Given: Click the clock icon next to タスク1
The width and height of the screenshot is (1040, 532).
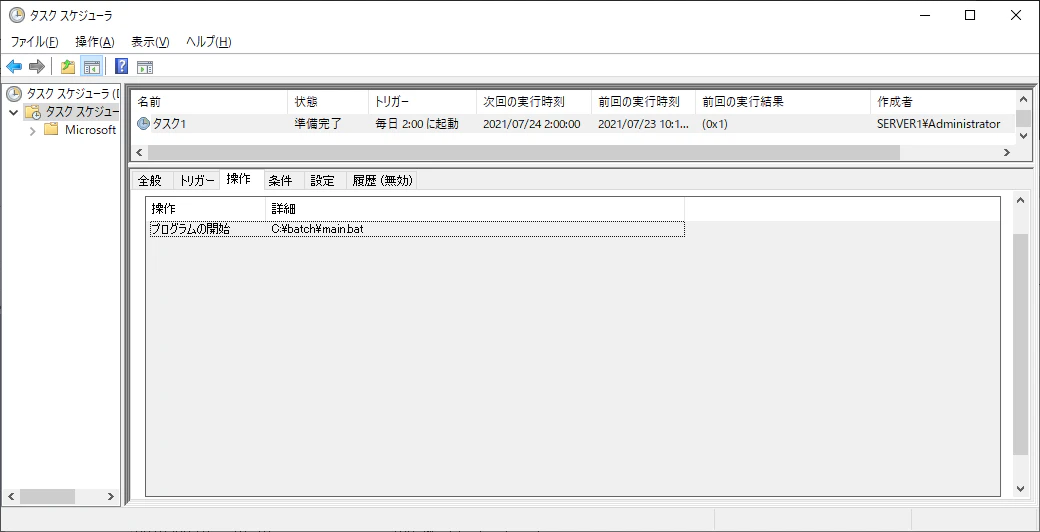Looking at the screenshot, I should (x=143, y=124).
